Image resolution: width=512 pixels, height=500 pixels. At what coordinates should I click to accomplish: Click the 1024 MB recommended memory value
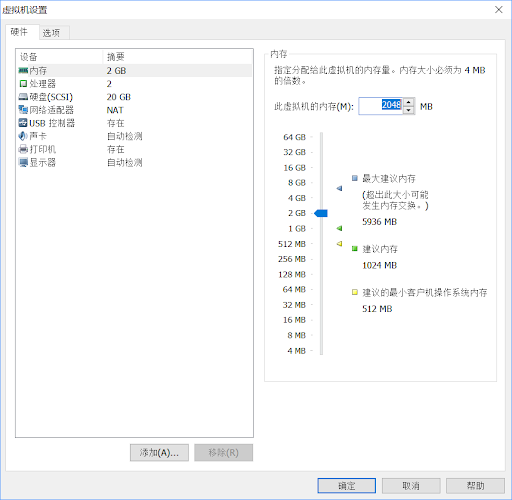point(379,265)
